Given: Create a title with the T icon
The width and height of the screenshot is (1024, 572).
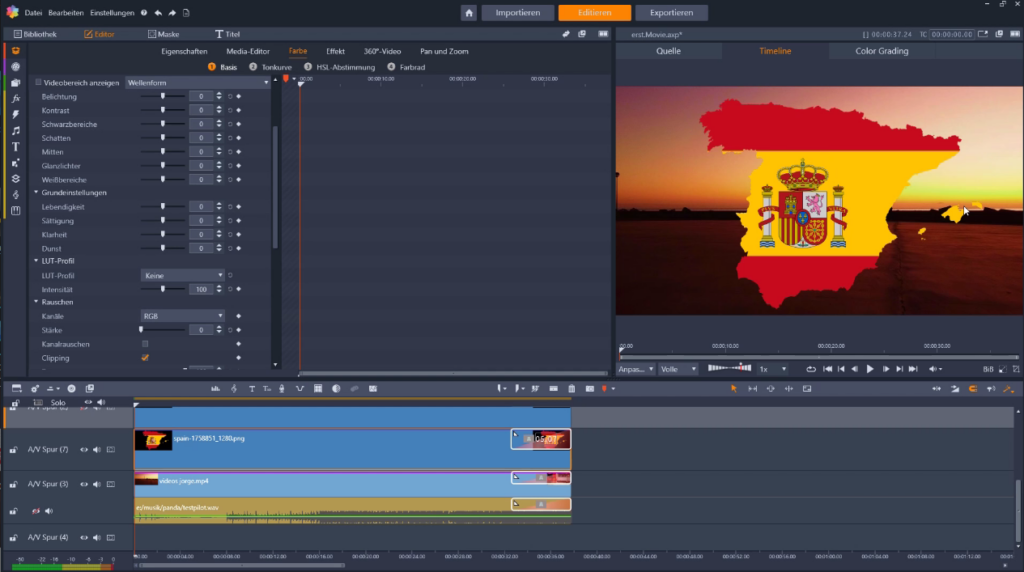Looking at the screenshot, I should click(x=252, y=389).
